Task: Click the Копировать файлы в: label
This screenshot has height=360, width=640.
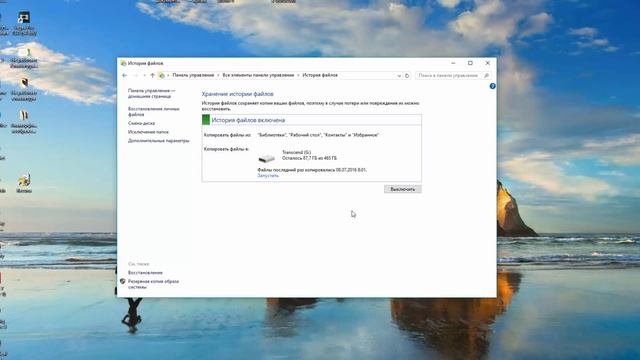Action: 226,149
